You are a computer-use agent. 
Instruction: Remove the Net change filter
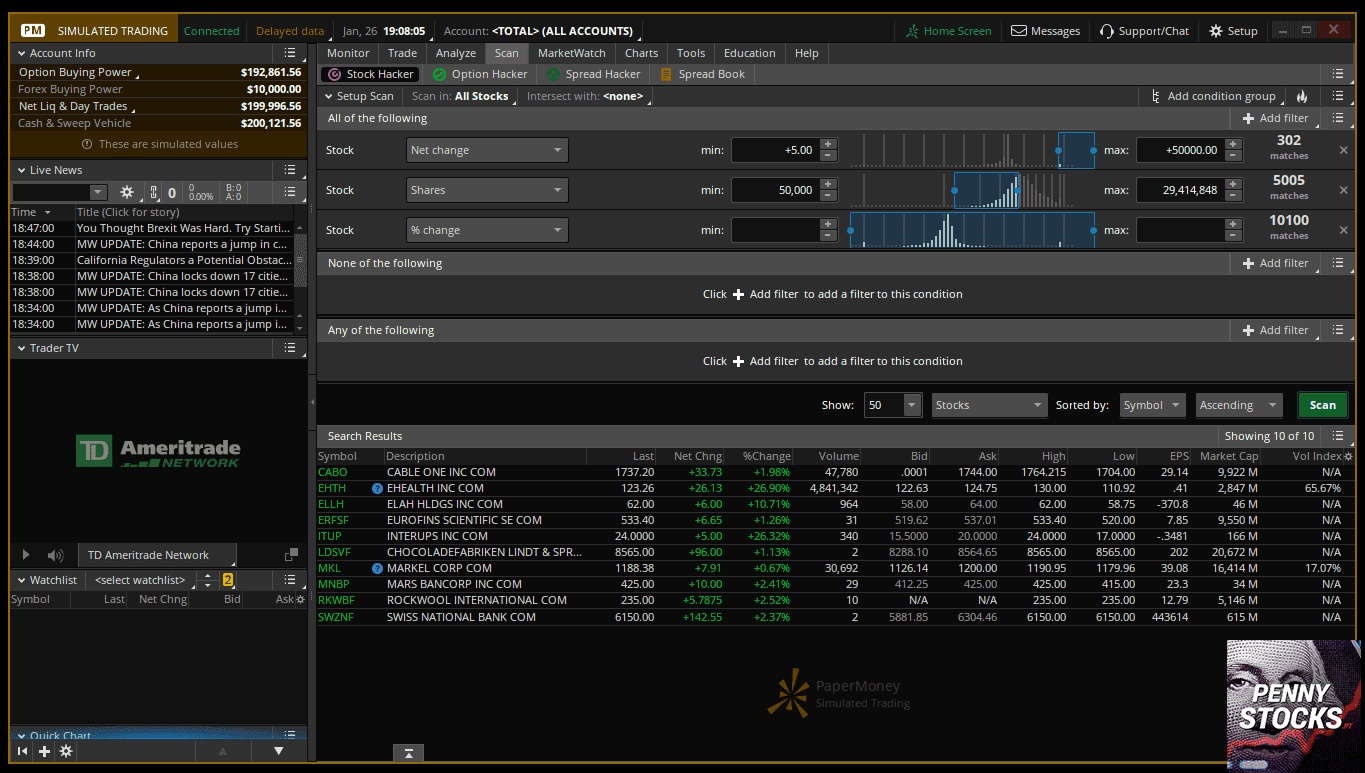pyautogui.click(x=1343, y=150)
